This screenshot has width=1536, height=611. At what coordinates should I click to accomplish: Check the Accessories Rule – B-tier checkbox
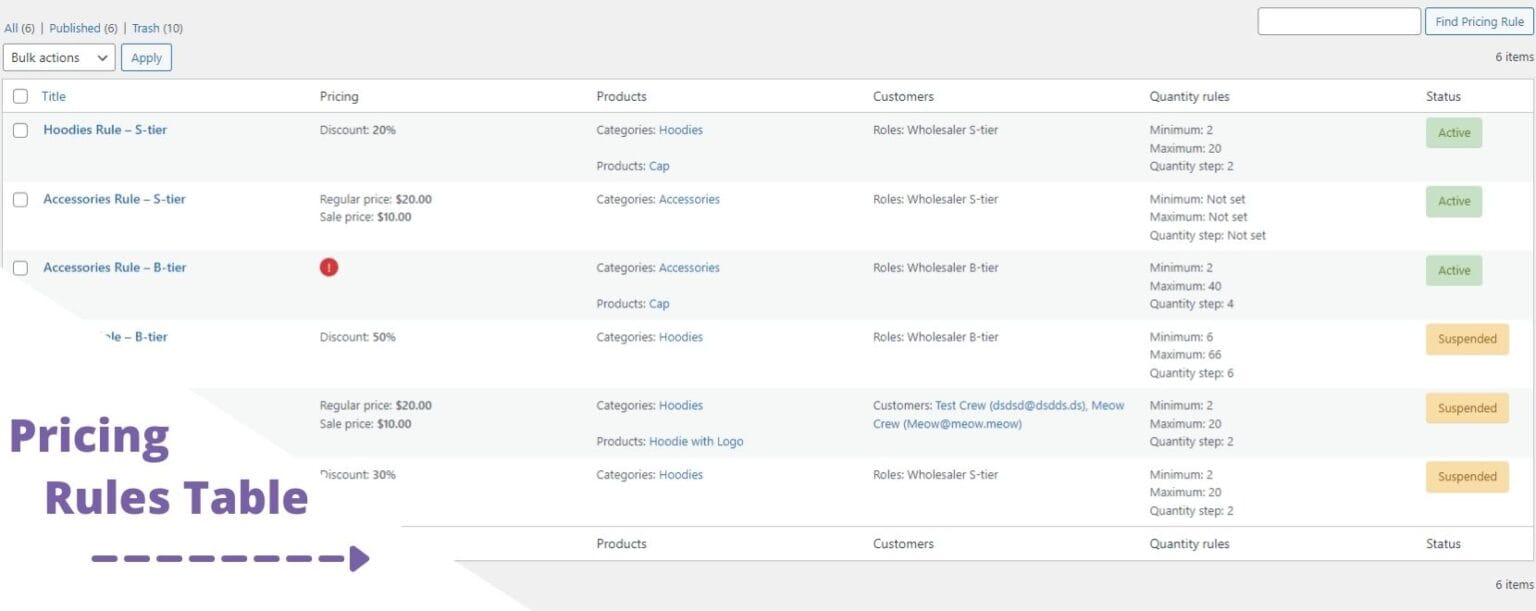coord(21,267)
